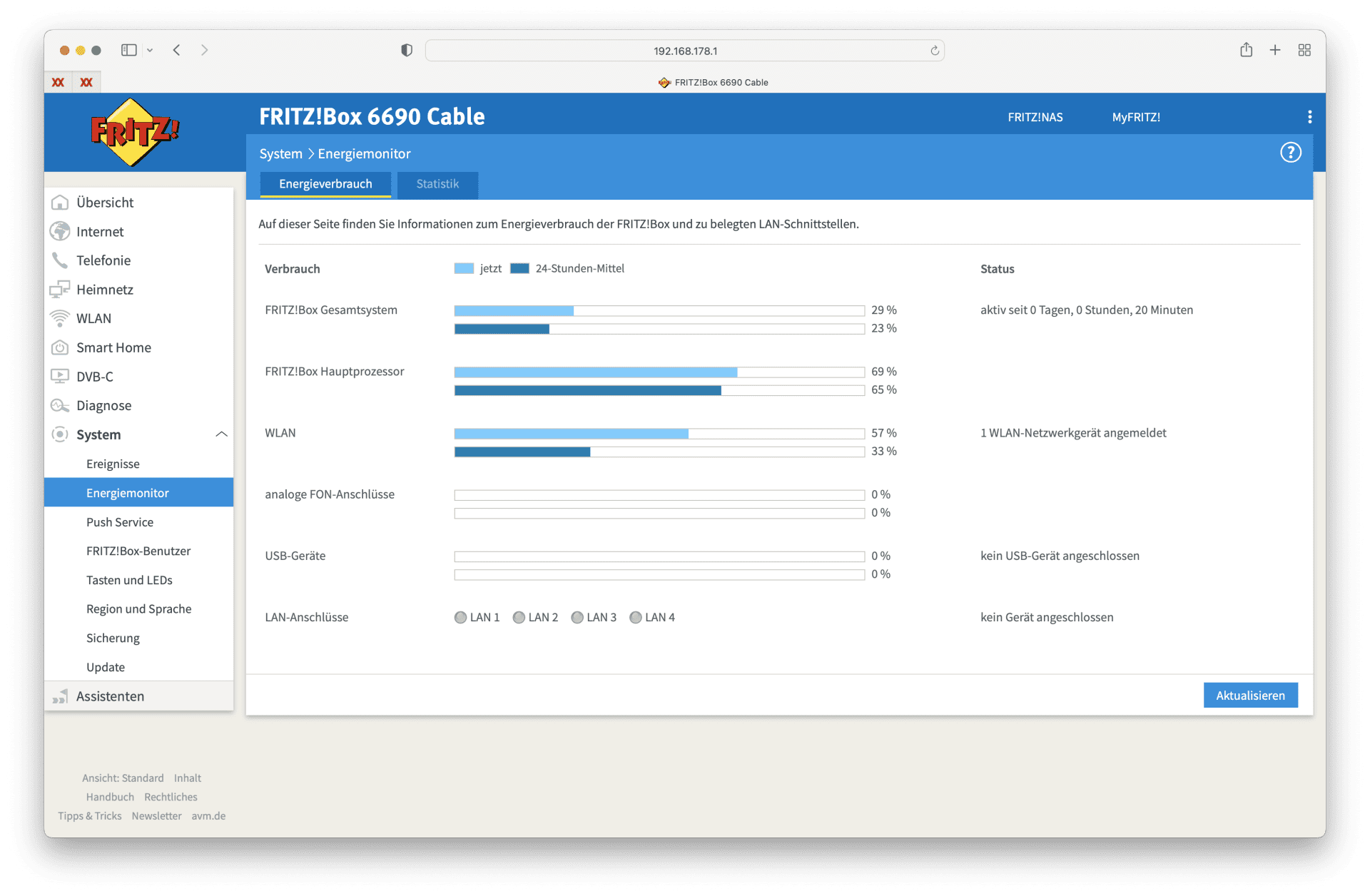Image resolution: width=1370 pixels, height=896 pixels.
Task: Click the Assistenten icon
Action: [x=60, y=696]
